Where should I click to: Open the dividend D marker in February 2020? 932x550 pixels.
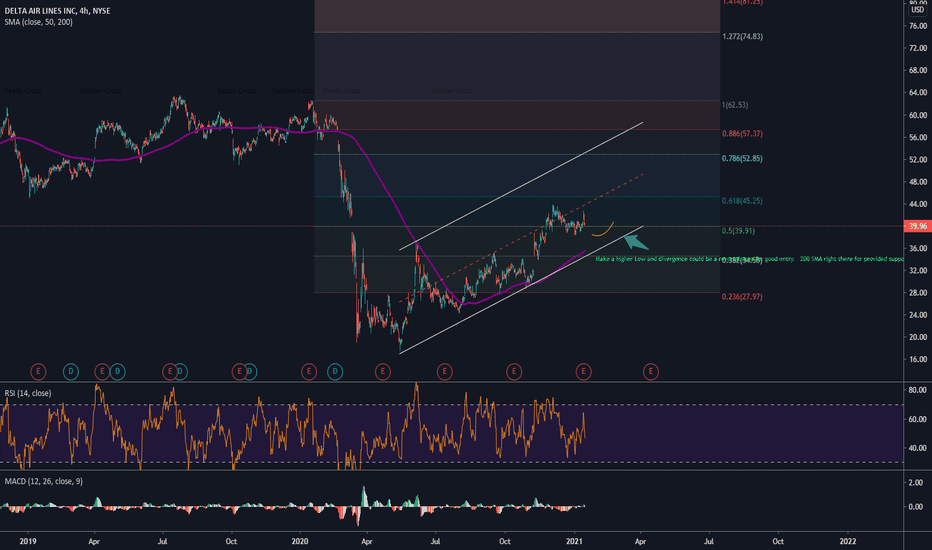point(335,372)
